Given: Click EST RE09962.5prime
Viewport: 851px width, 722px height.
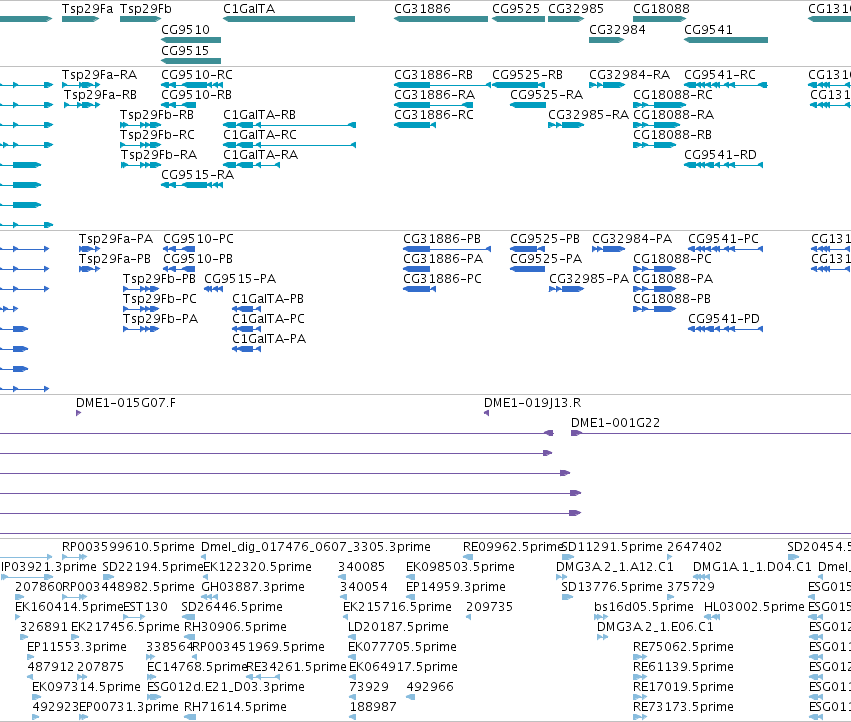Looking at the screenshot, I should pos(468,556).
